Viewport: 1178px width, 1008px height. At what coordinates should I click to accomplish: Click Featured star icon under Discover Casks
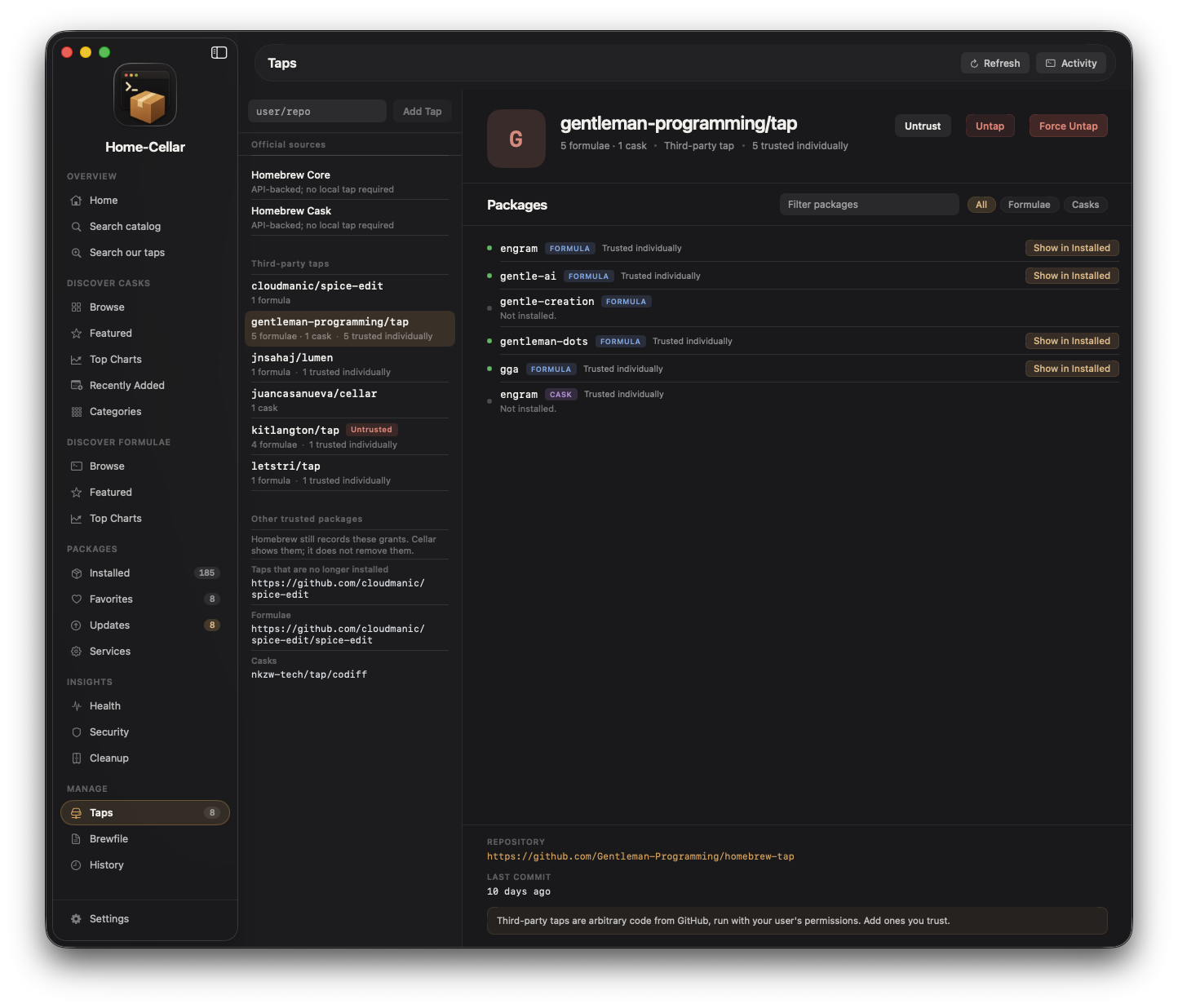(x=76, y=334)
